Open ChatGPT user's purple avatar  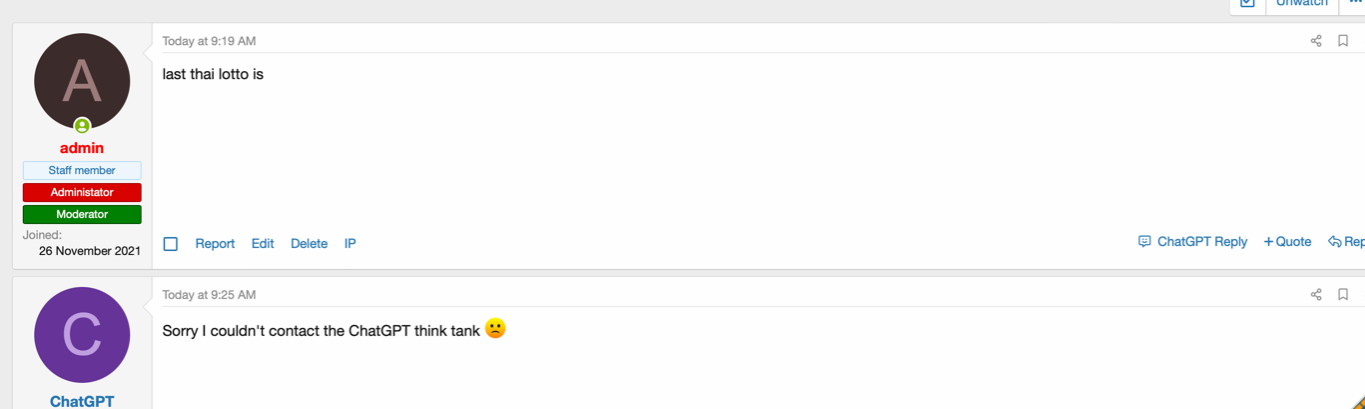point(82,335)
